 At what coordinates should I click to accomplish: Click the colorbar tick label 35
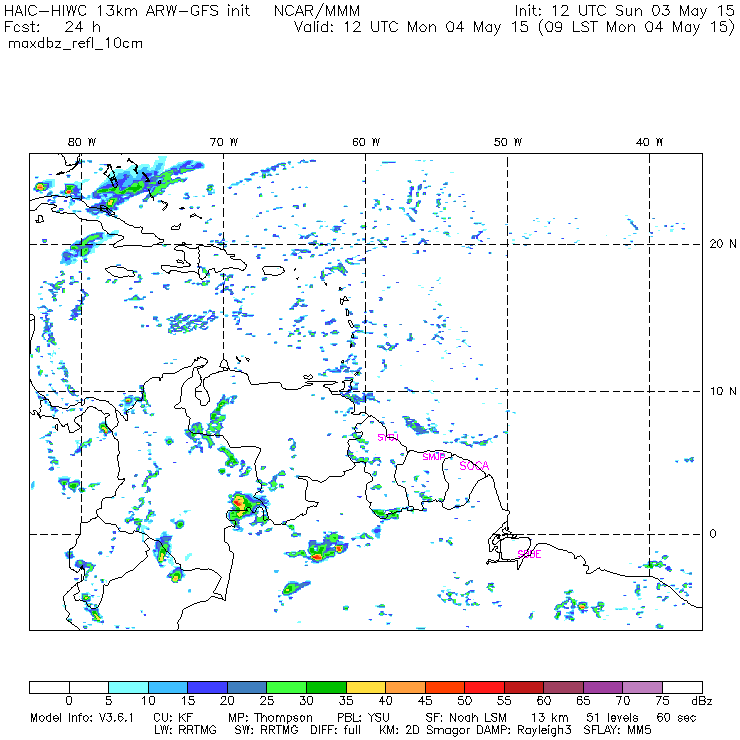point(346,701)
